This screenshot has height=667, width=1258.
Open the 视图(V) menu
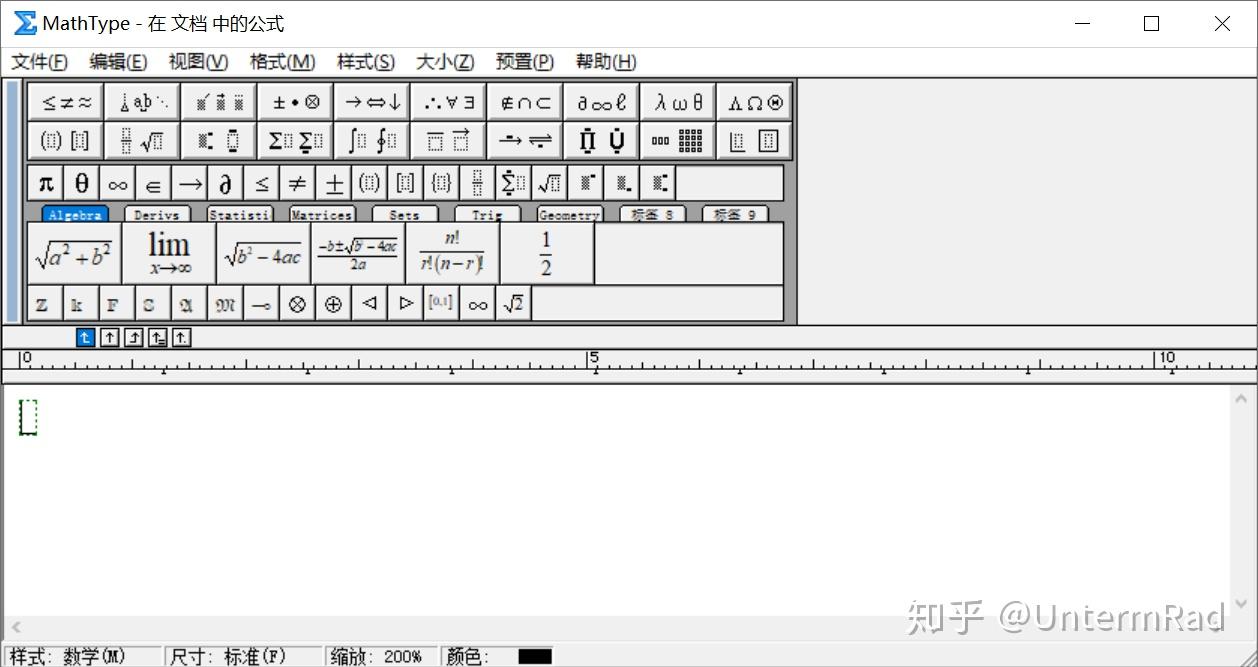(198, 62)
